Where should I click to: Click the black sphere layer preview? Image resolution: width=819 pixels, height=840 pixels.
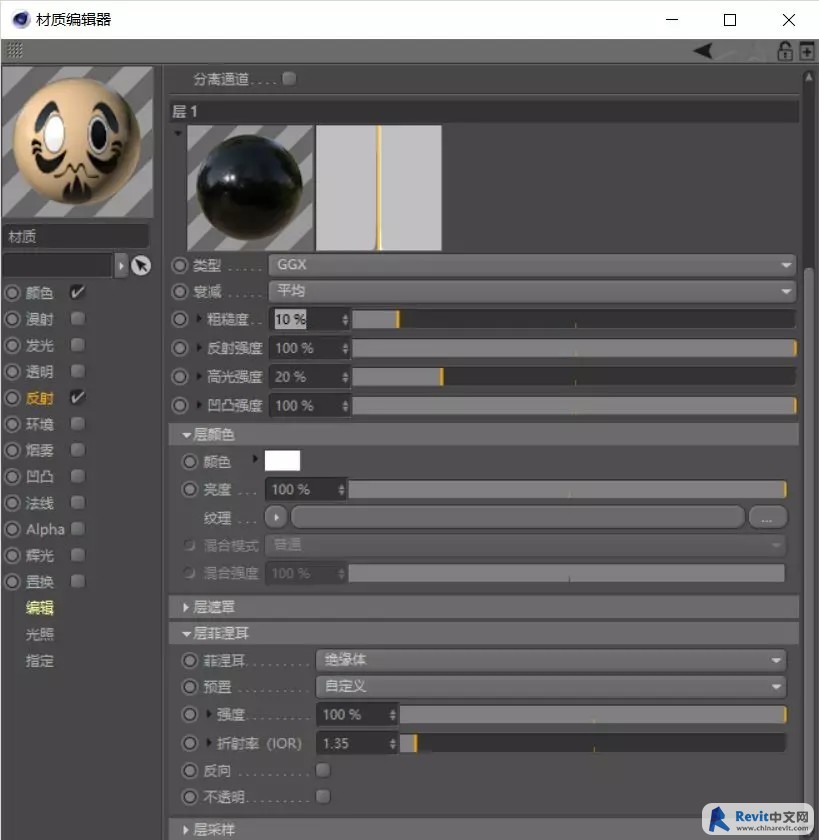coord(250,188)
